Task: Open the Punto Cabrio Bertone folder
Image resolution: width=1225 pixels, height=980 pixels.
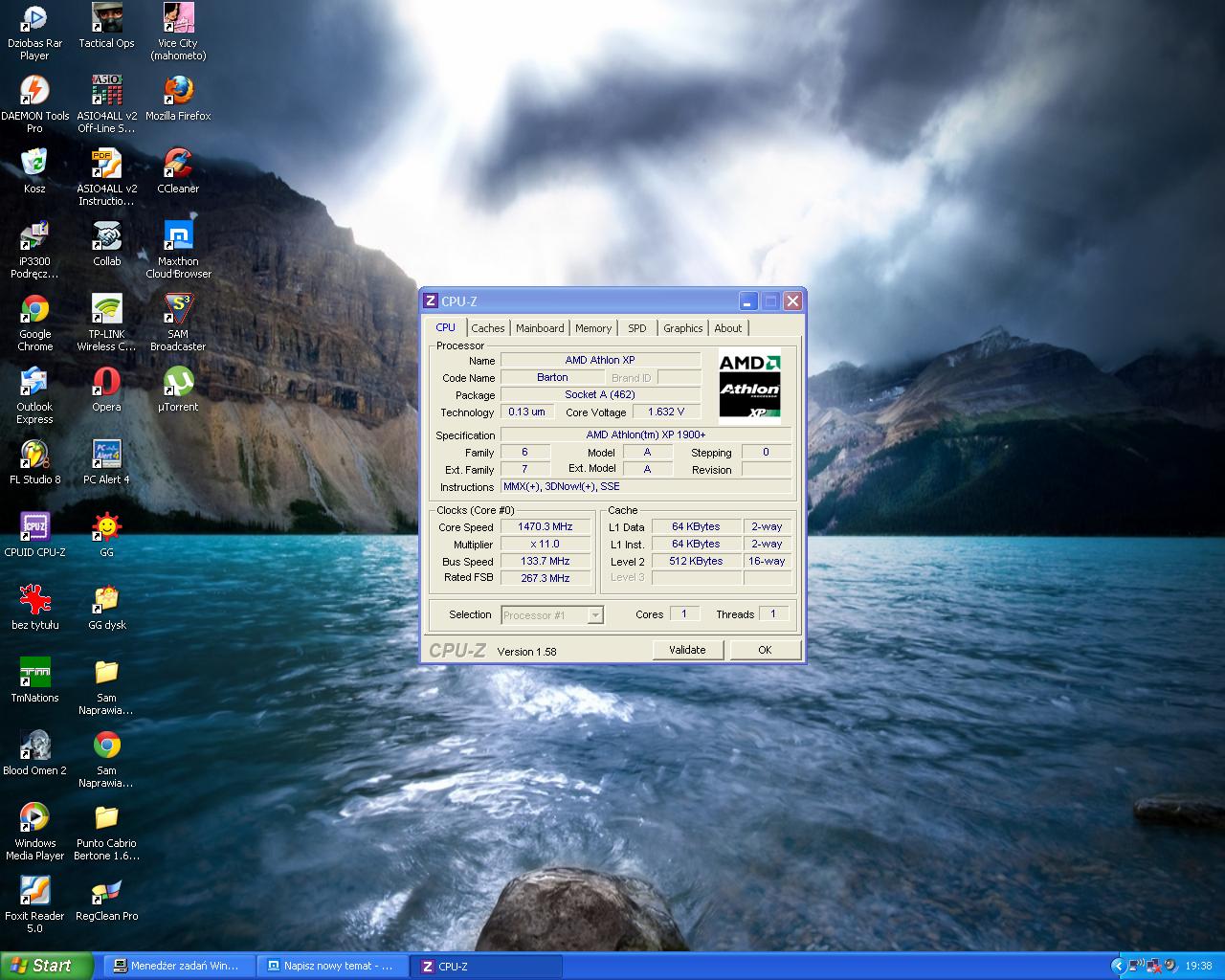Action: 106,819
